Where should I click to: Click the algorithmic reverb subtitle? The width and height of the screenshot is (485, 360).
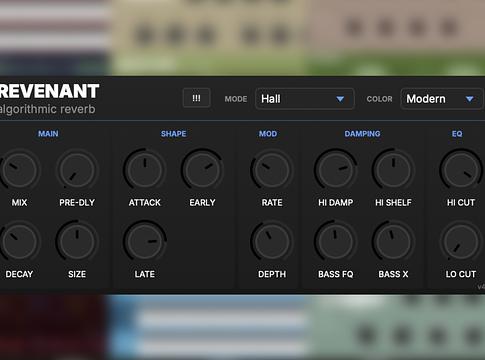[x=48, y=109]
